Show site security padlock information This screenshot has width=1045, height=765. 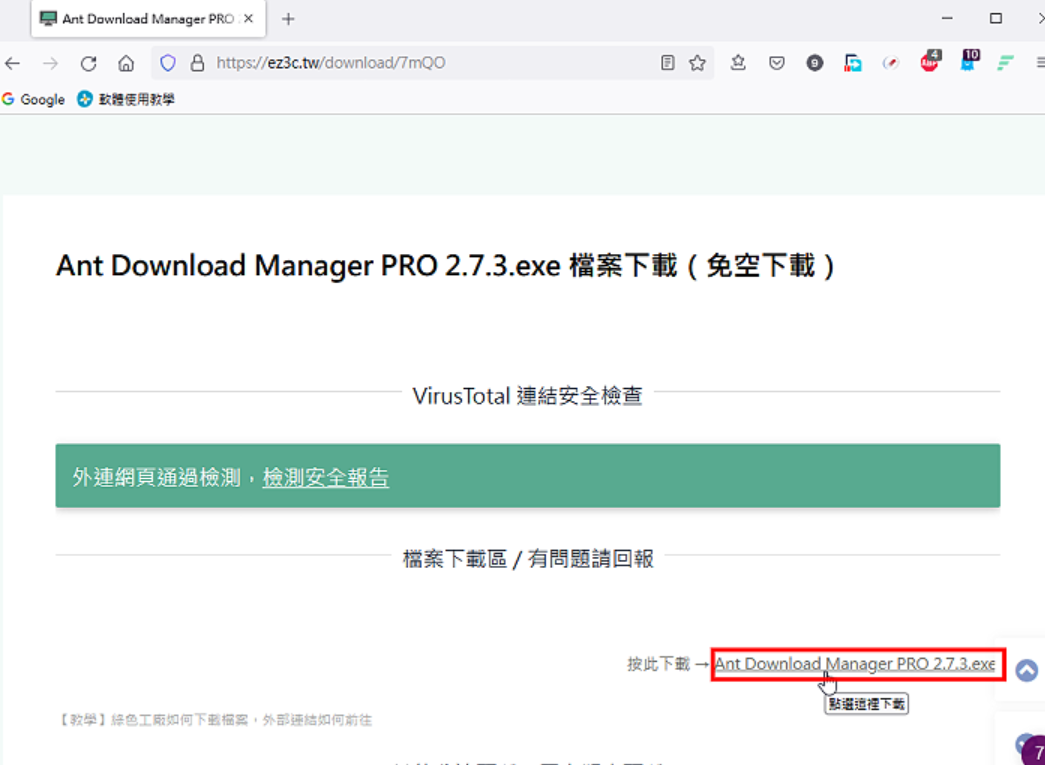(197, 63)
